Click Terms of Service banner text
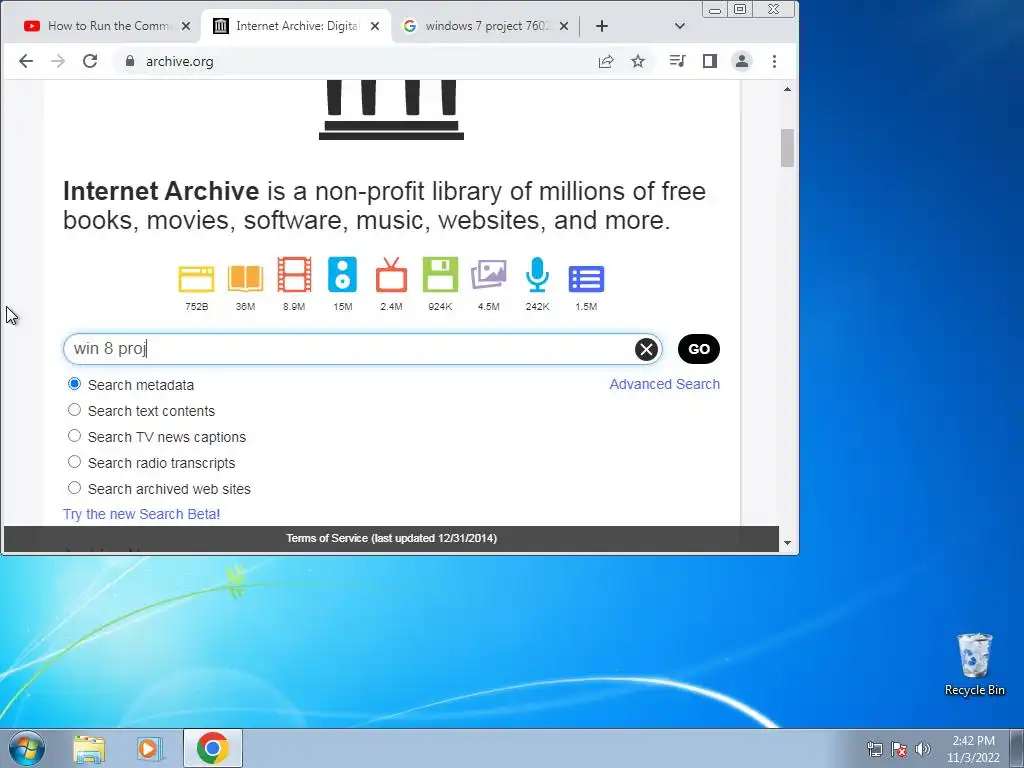Viewport: 1024px width, 768px height. [391, 539]
